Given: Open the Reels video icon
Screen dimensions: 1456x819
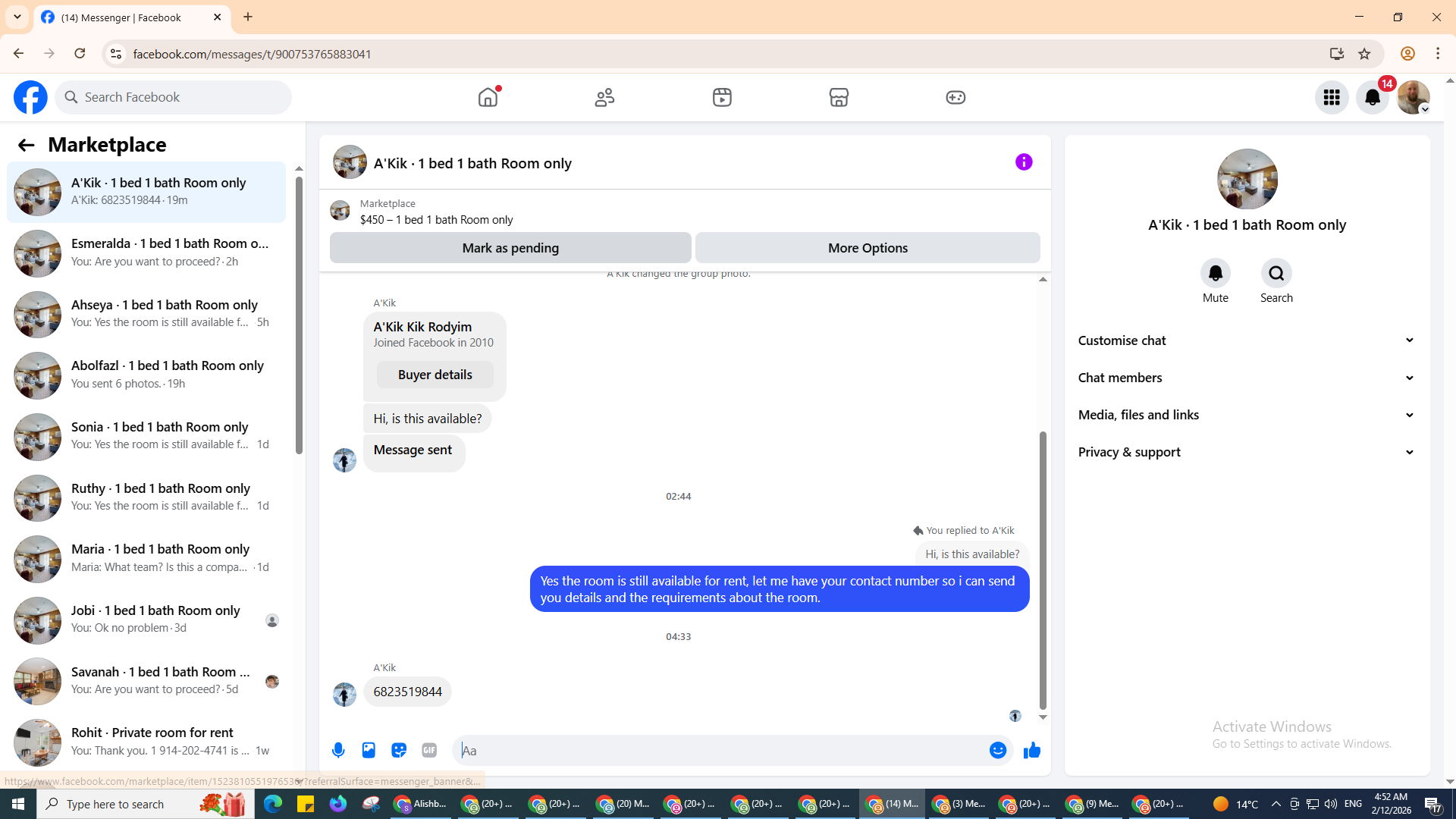Looking at the screenshot, I should 722,97.
